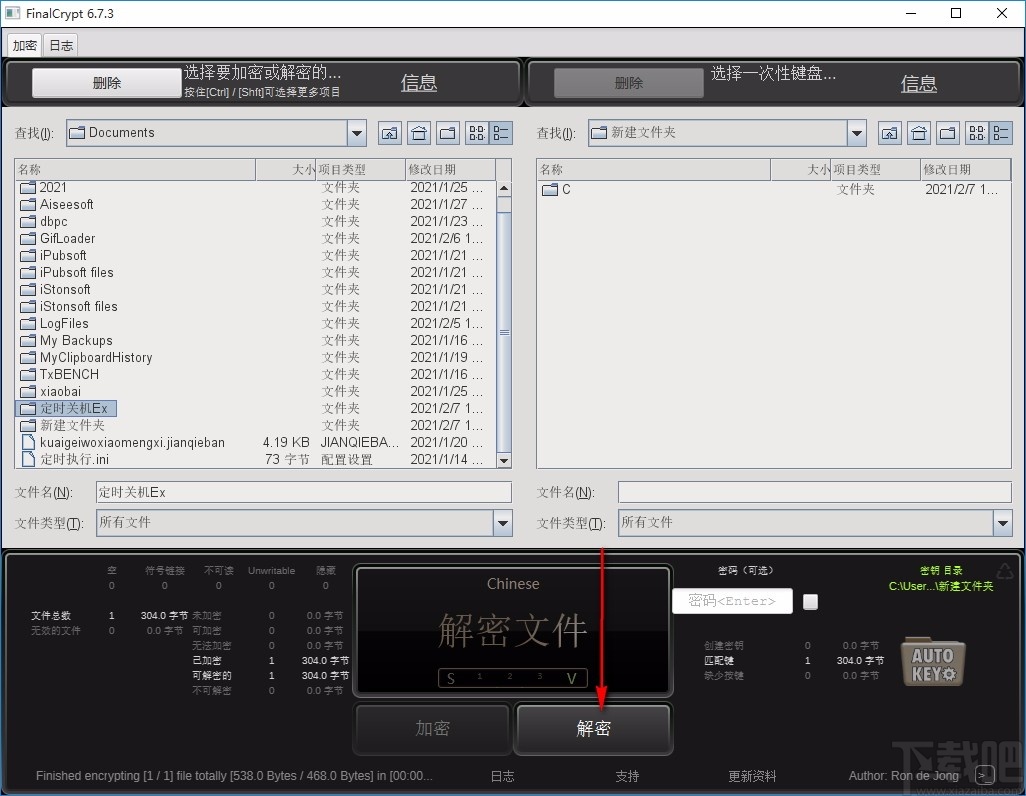Adjust the S-to-V verbosity slider
1026x796 pixels.
pos(512,678)
